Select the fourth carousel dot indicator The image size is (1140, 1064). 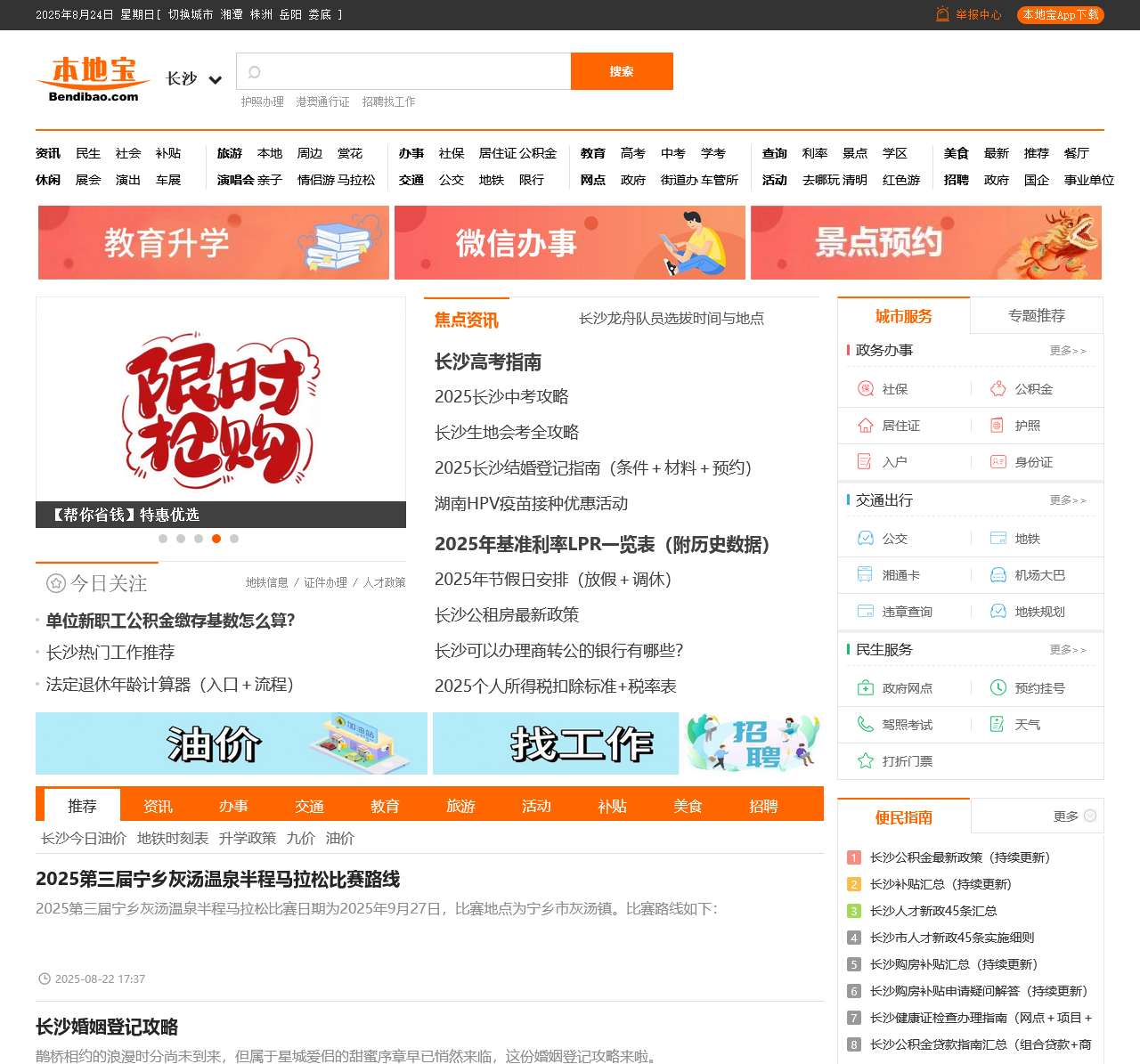(216, 539)
